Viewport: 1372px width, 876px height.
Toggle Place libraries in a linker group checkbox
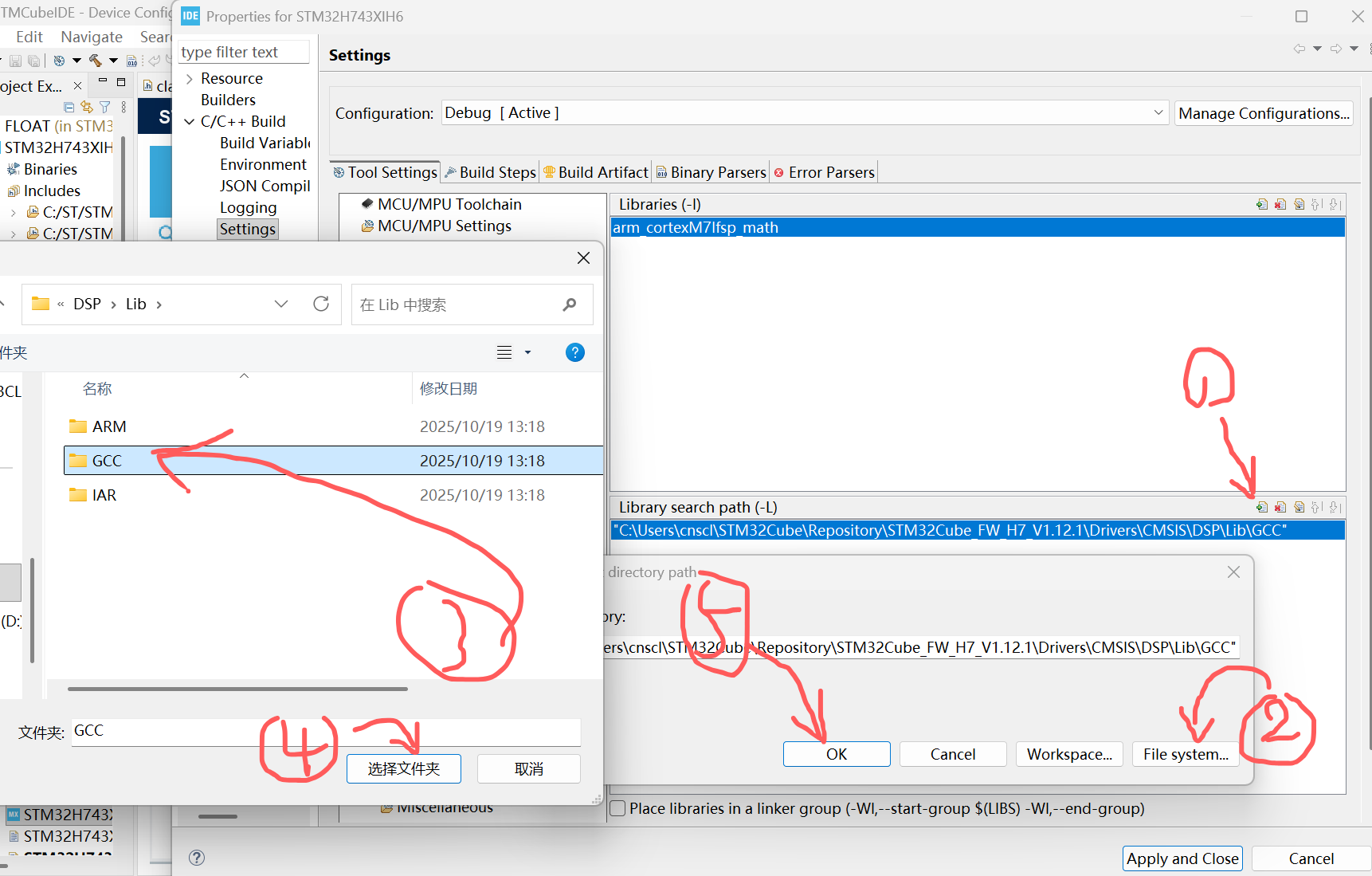(617, 808)
